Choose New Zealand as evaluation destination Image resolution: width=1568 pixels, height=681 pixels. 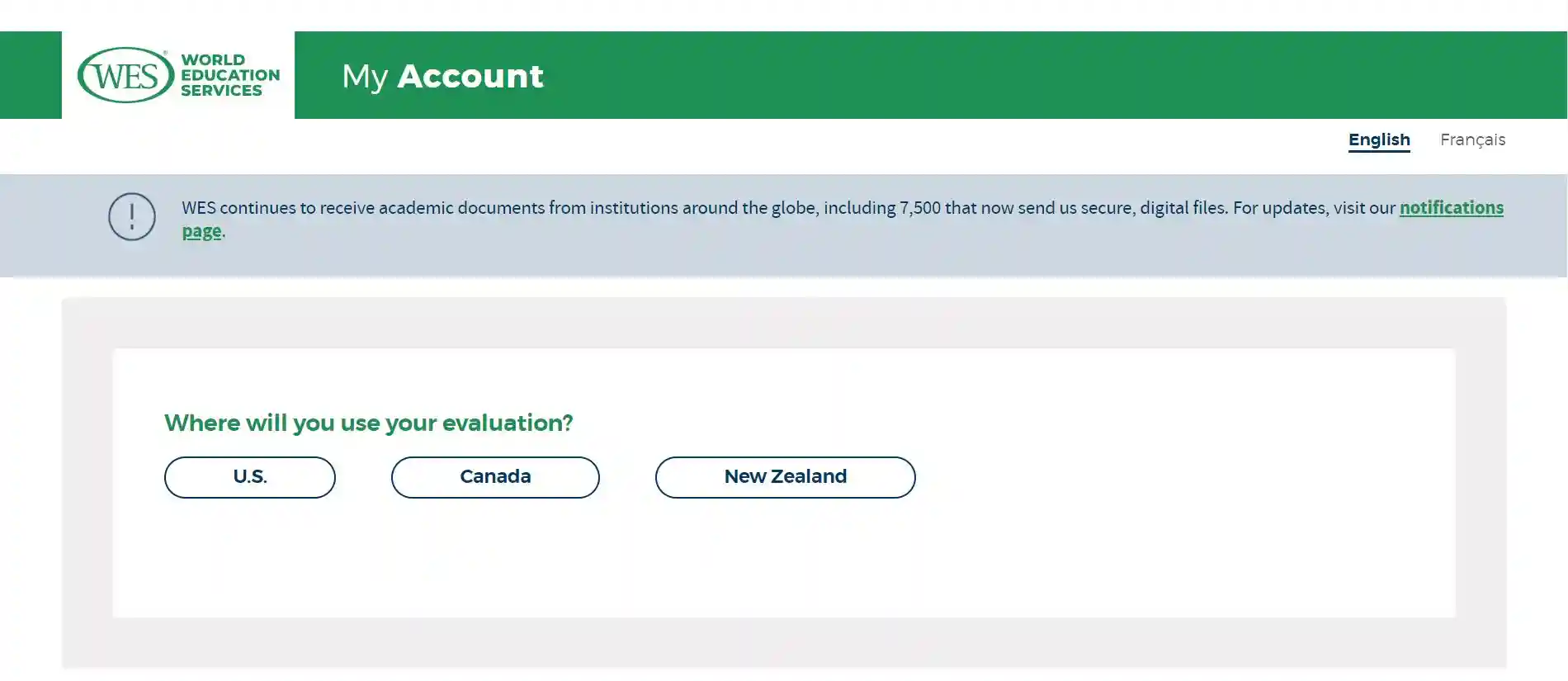pos(786,477)
